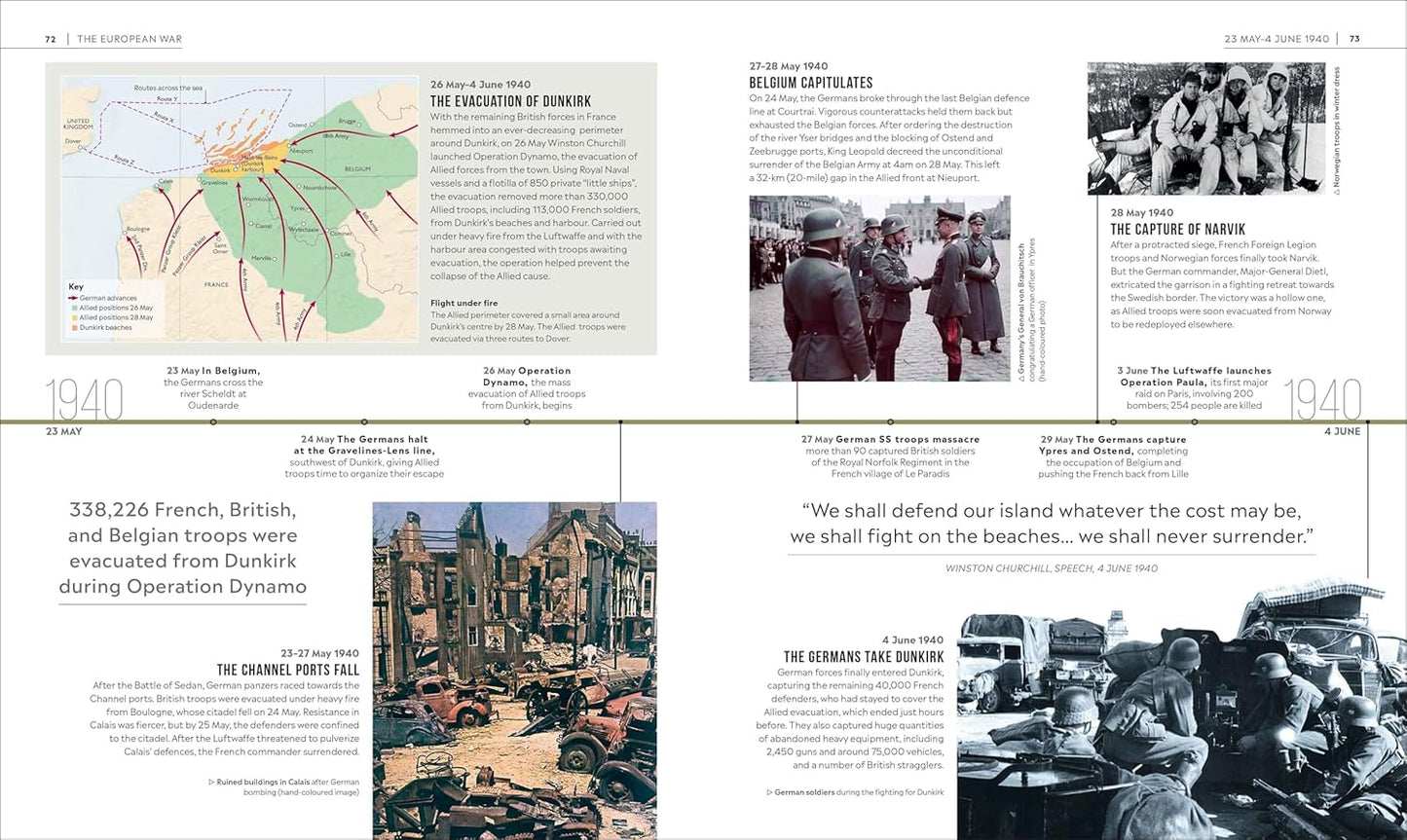Click the '23 May In Belgium' timeline entry
Image resolution: width=1407 pixels, height=840 pixels.
click(213, 387)
